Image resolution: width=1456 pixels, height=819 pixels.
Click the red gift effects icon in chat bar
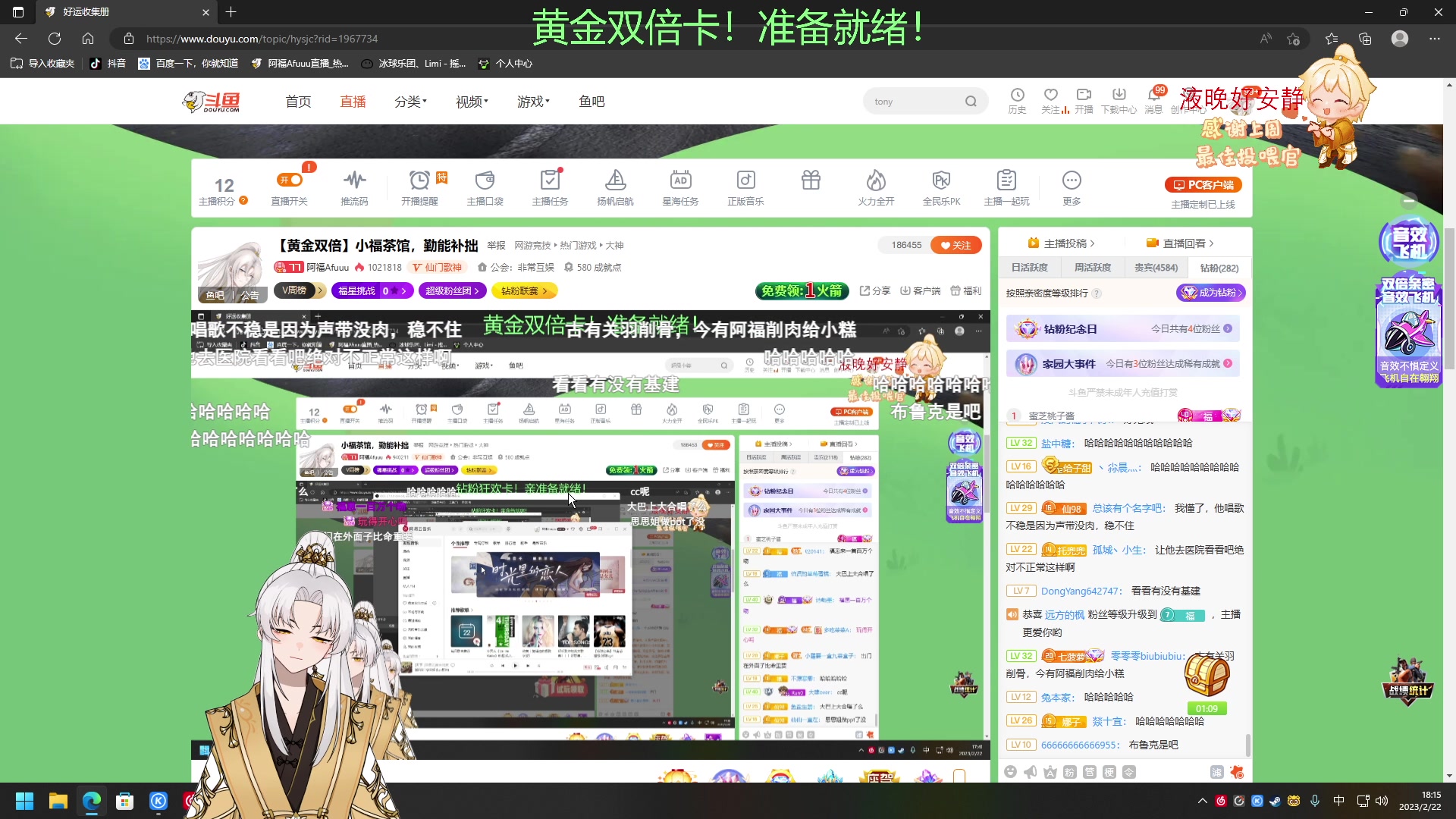coord(1237,772)
